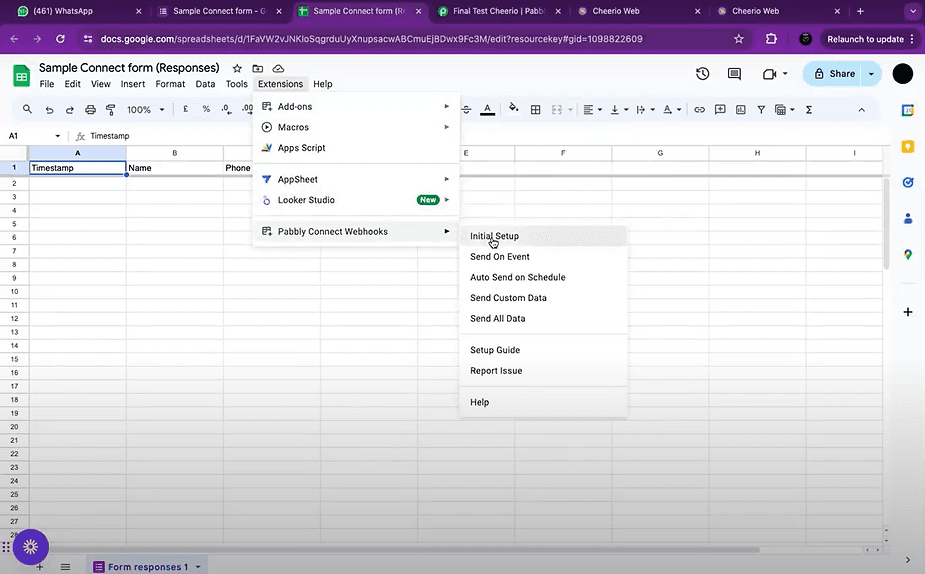Click the create filter funnel icon

click(761, 110)
